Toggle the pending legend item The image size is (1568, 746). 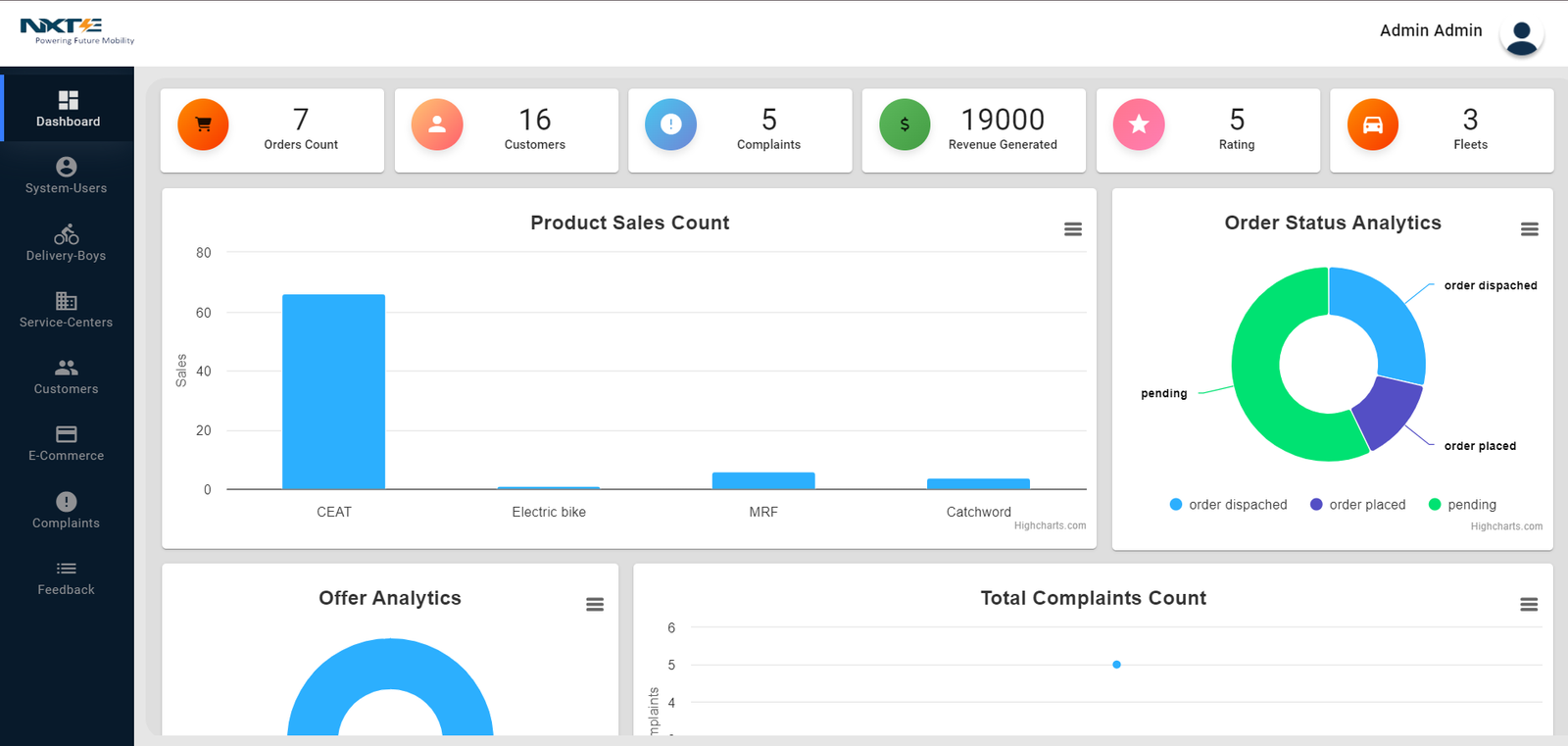coord(1462,505)
